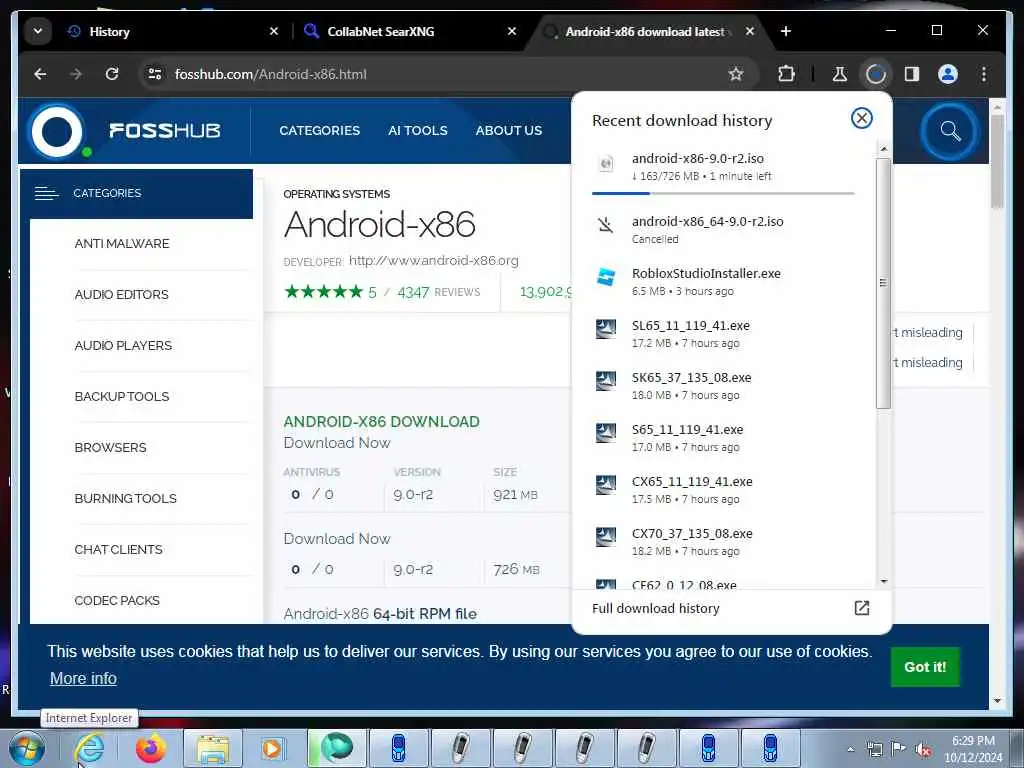Open the side panel icon

[912, 74]
